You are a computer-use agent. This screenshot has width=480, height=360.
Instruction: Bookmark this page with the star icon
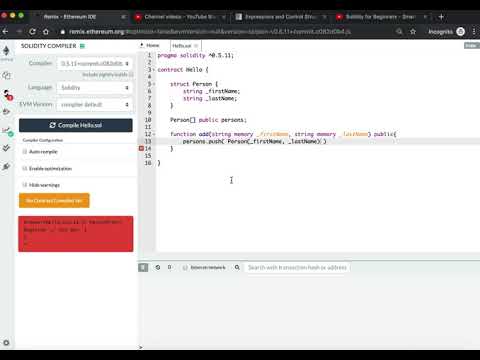click(x=413, y=32)
